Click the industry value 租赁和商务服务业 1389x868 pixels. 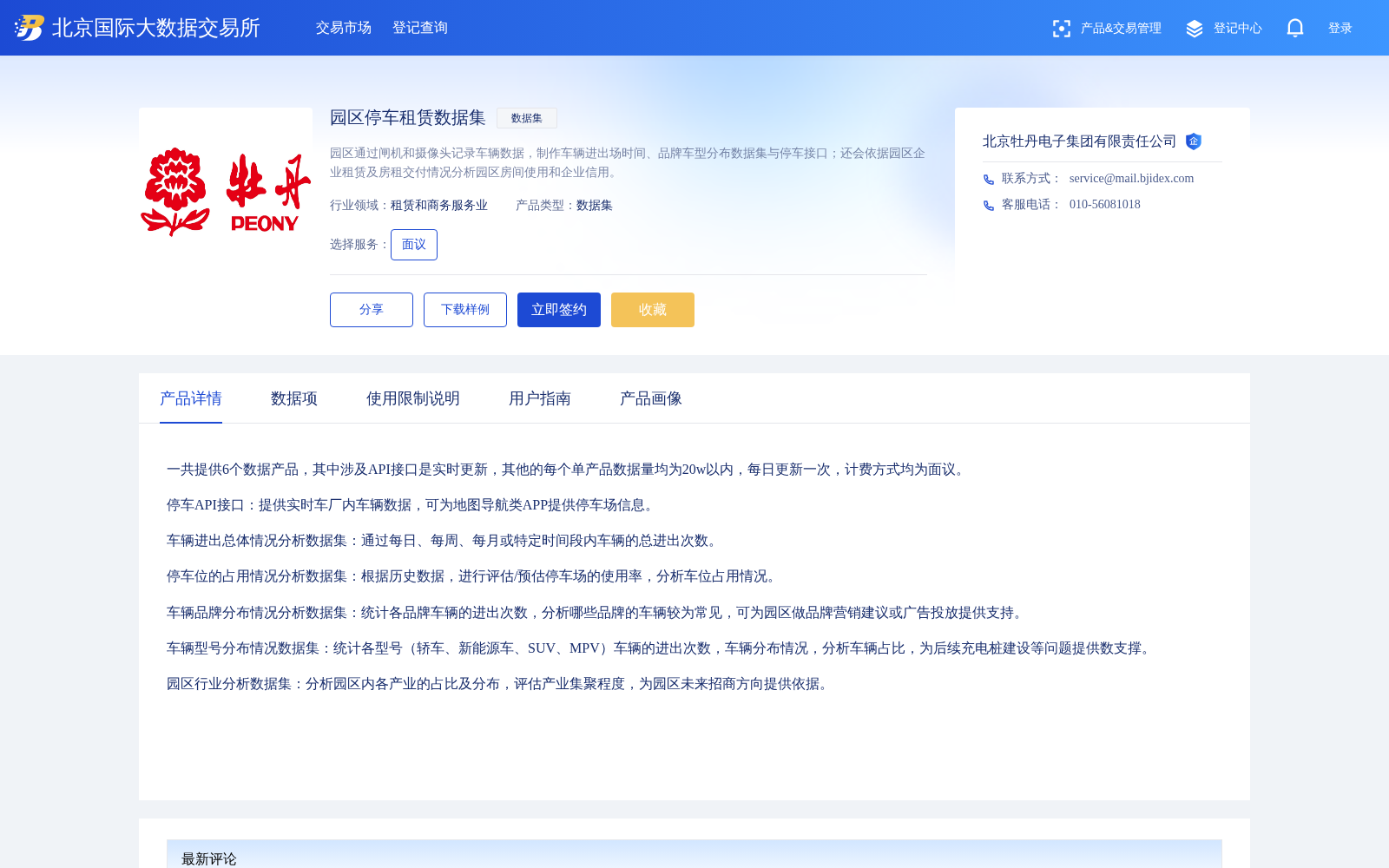click(x=439, y=206)
